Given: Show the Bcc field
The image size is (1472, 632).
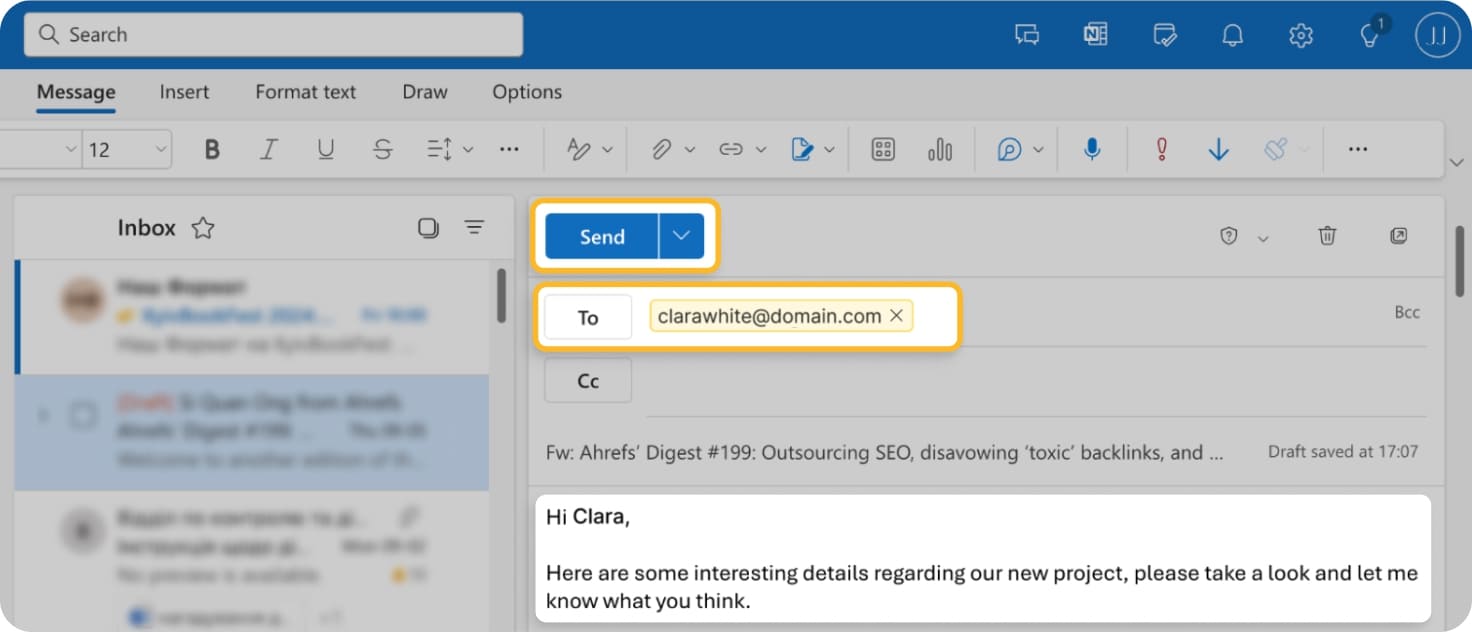Looking at the screenshot, I should [x=1407, y=311].
